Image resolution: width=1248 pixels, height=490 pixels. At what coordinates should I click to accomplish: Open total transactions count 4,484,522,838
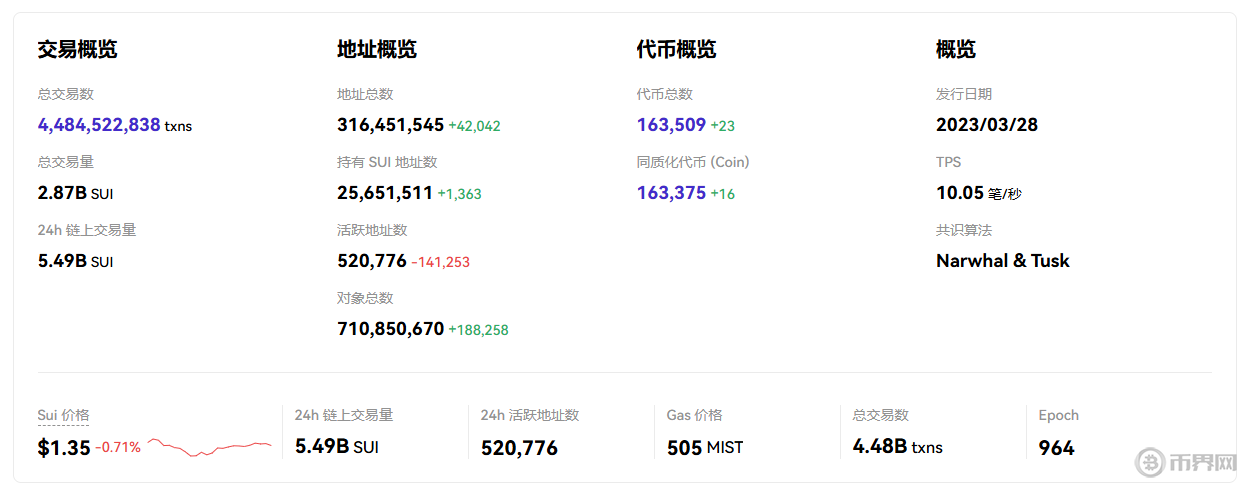pyautogui.click(x=99, y=125)
